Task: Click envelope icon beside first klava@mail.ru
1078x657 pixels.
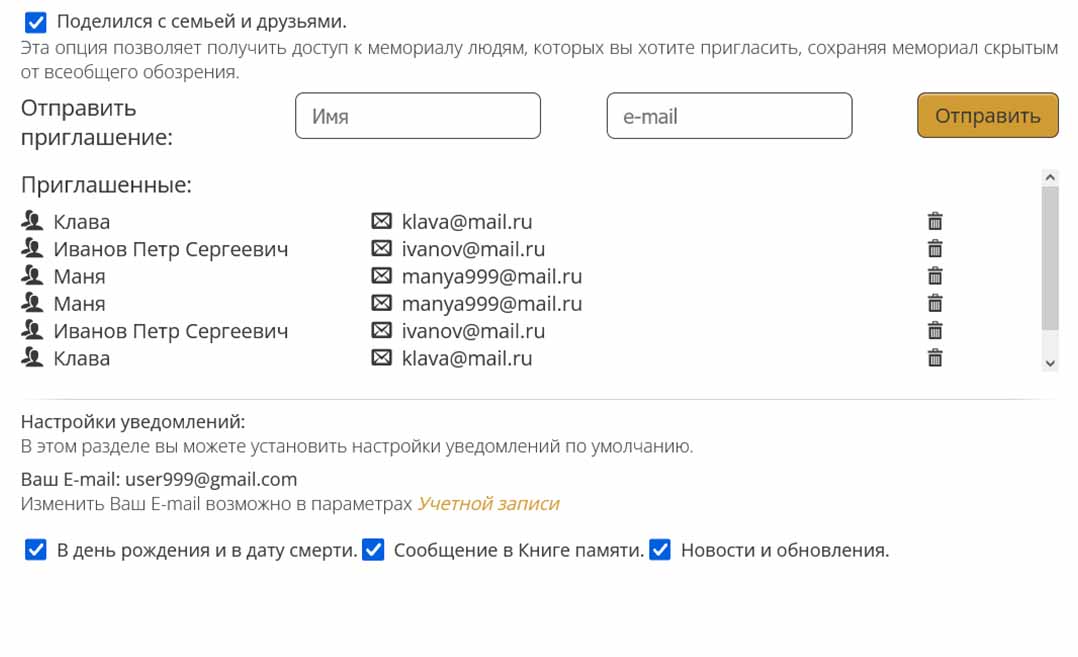Action: click(381, 222)
